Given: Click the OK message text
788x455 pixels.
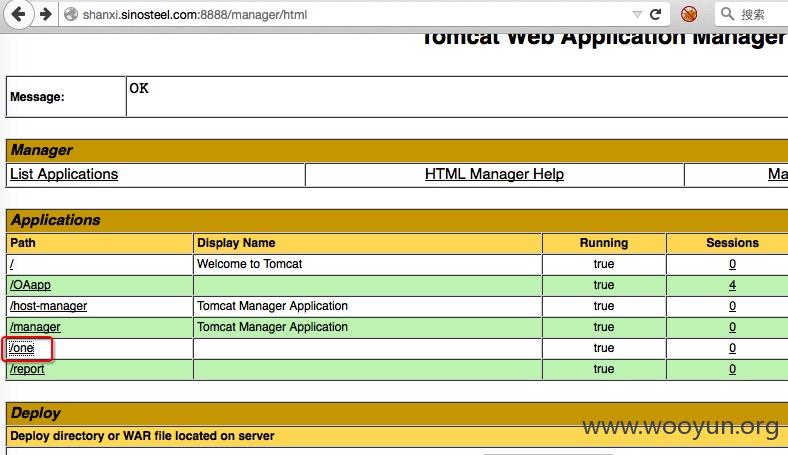Looking at the screenshot, I should (x=139, y=88).
